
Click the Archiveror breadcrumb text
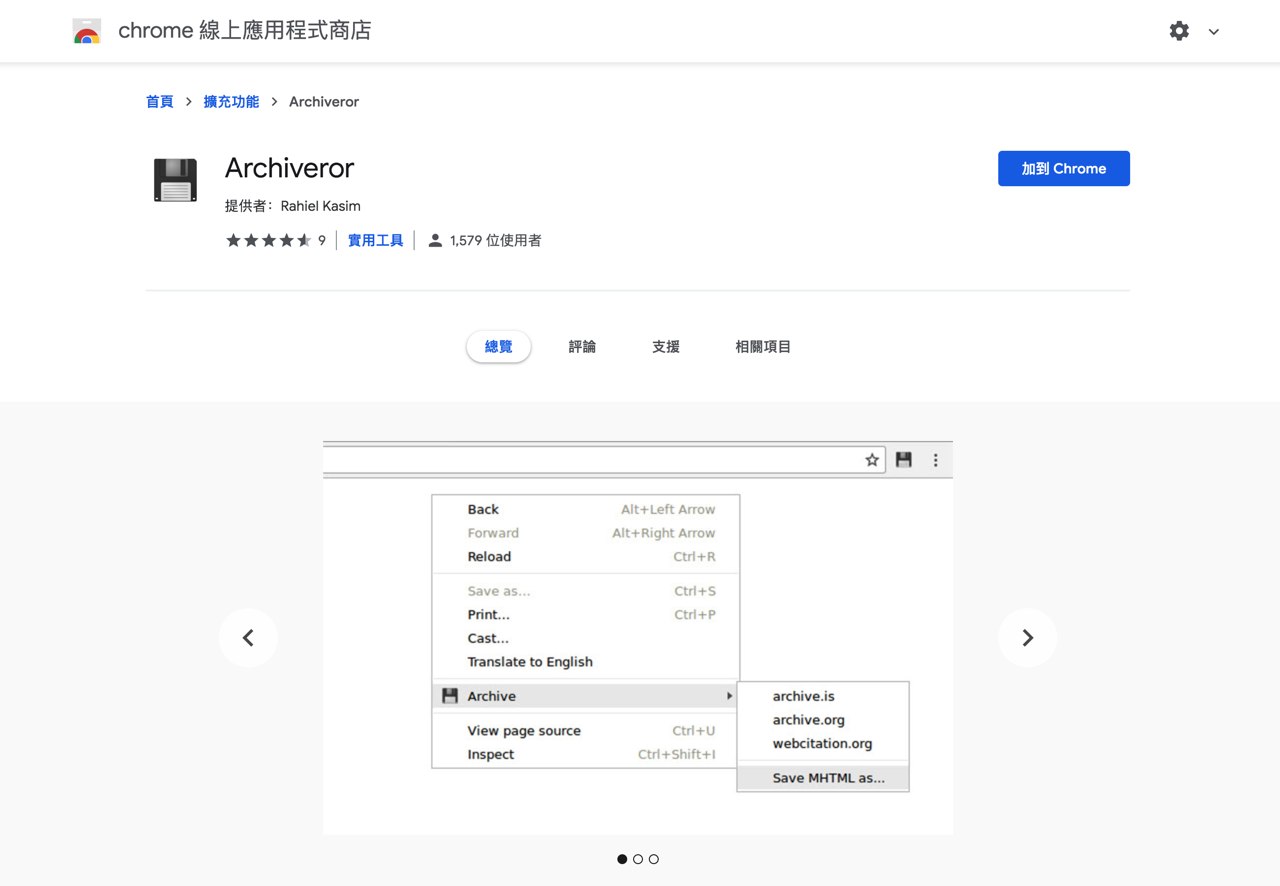tap(324, 102)
